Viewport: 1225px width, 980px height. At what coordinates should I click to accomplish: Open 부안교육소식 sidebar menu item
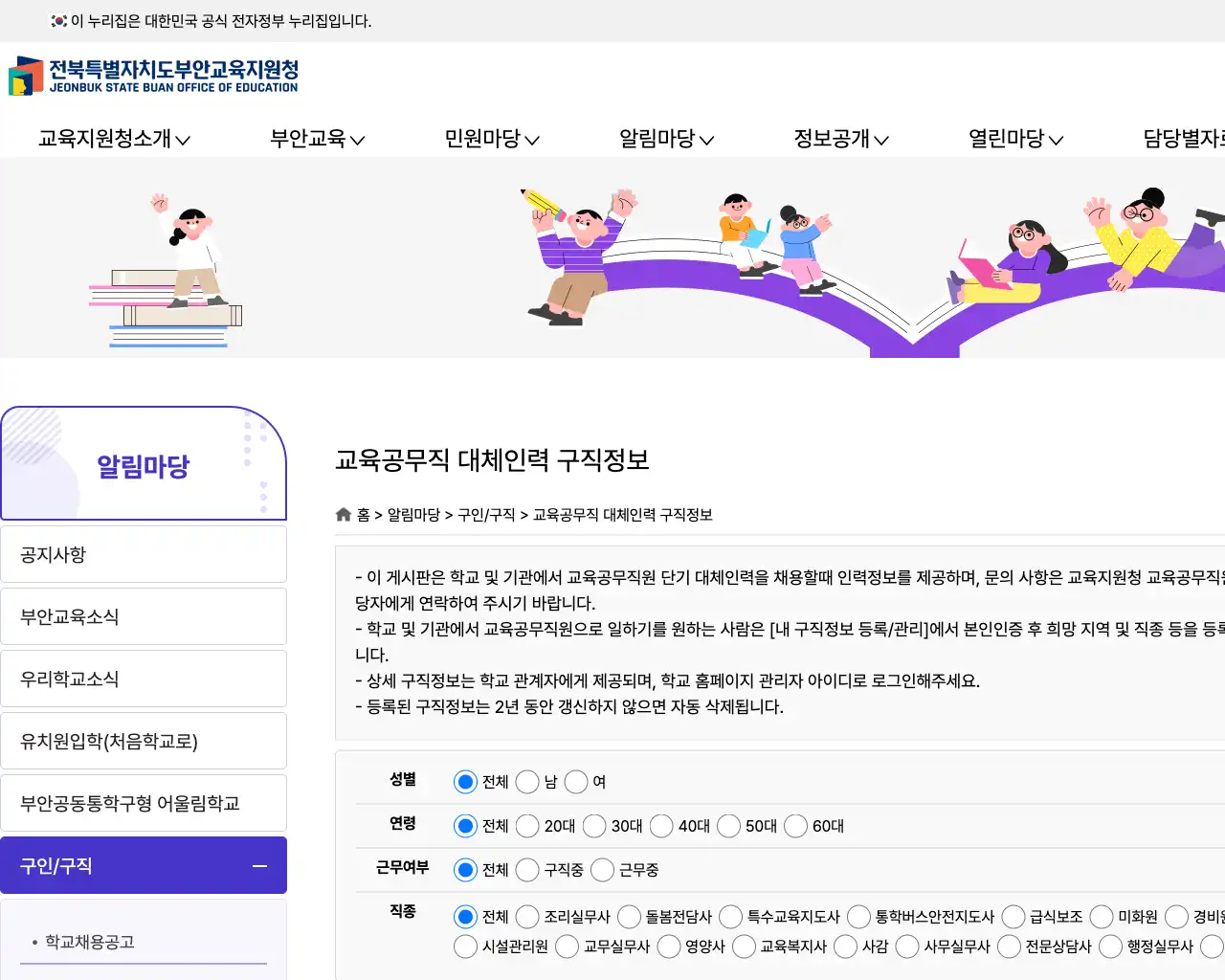(x=144, y=616)
